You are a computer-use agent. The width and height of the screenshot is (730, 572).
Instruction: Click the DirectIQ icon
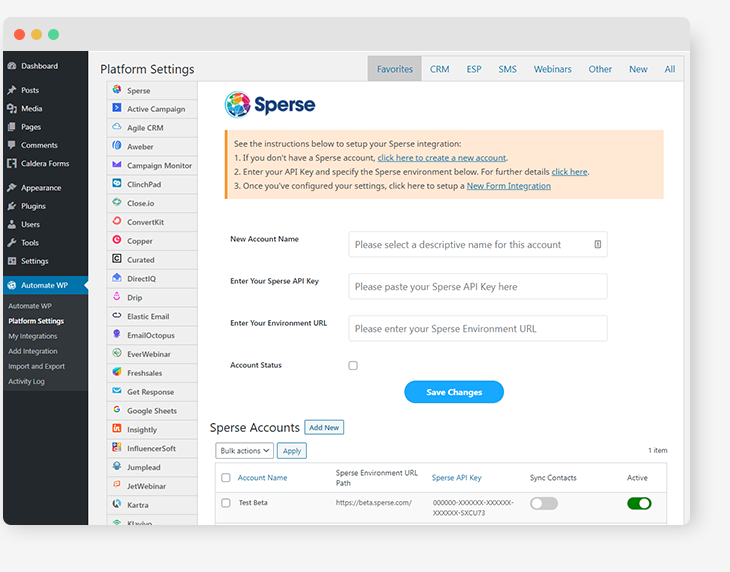coord(117,278)
